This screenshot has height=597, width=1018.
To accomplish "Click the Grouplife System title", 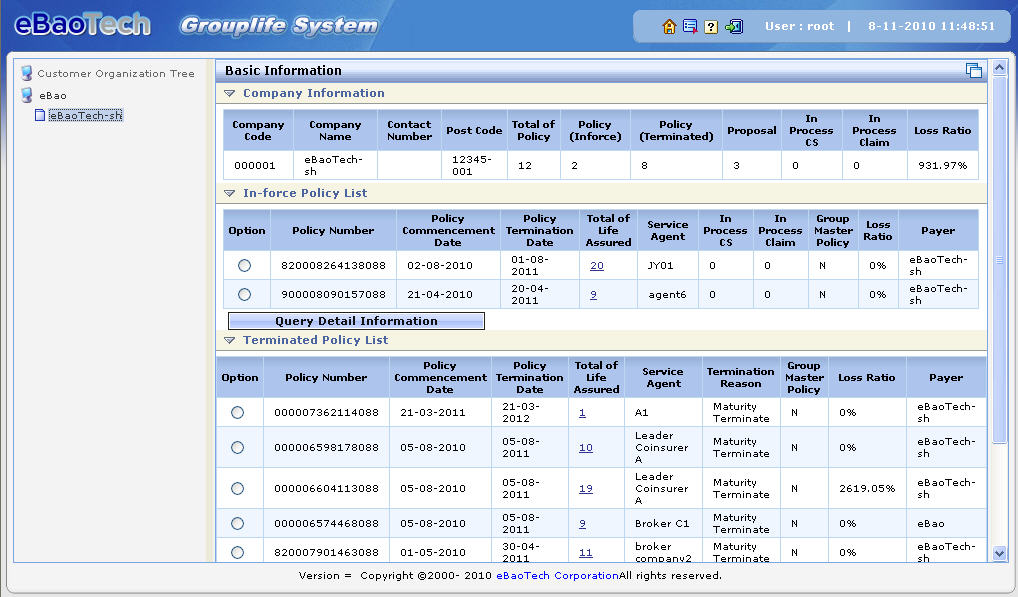I will coord(279,26).
